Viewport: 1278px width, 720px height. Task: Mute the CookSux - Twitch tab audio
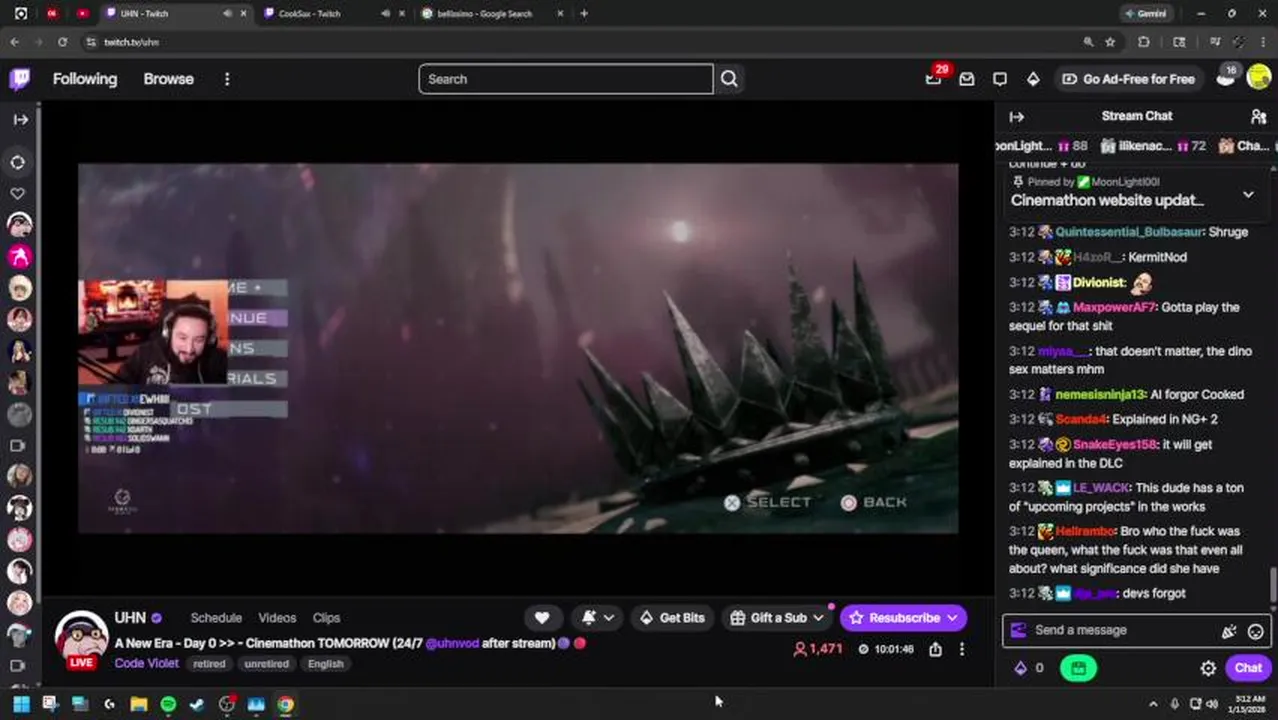click(385, 14)
